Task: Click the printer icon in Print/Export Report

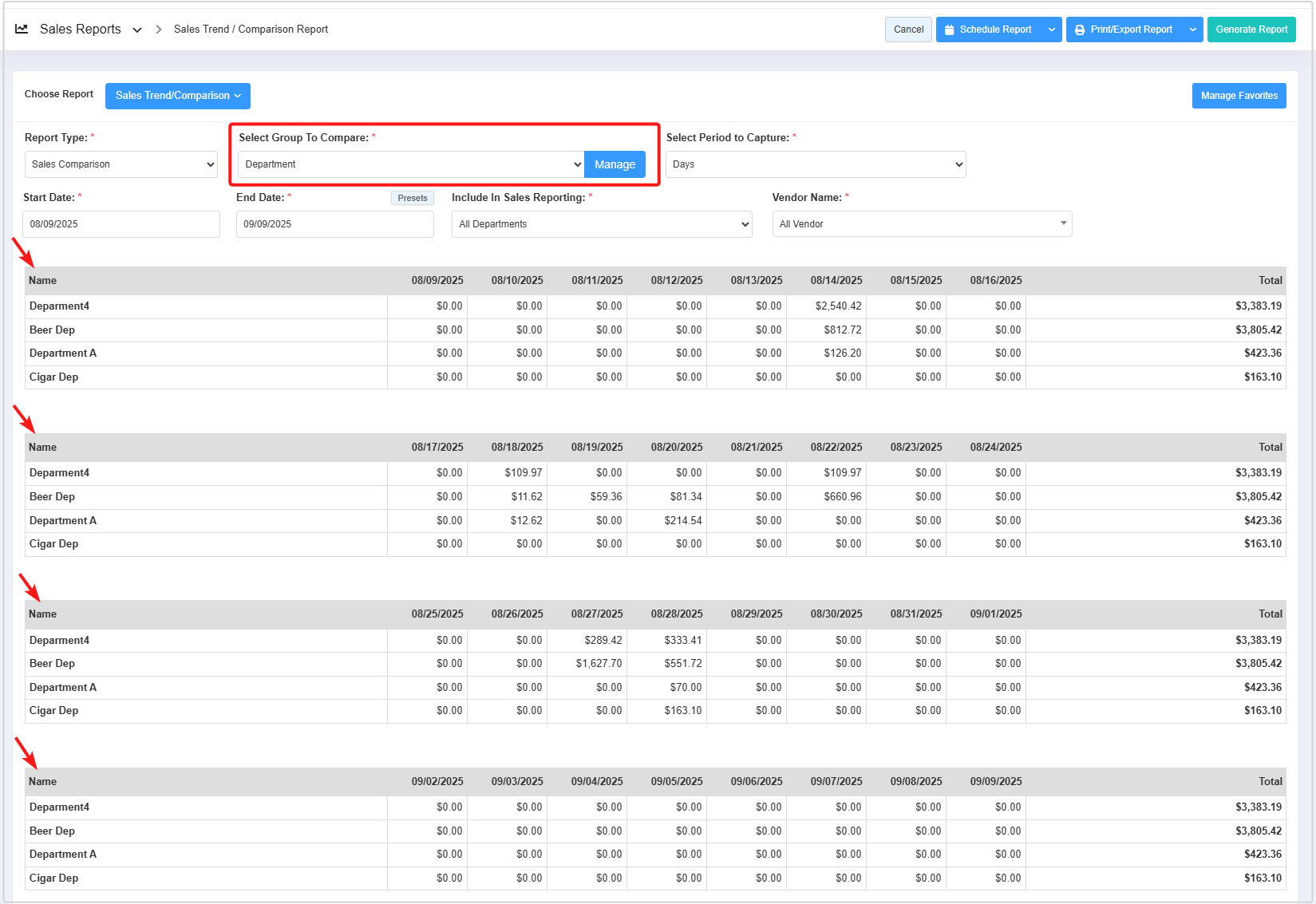Action: point(1080,30)
